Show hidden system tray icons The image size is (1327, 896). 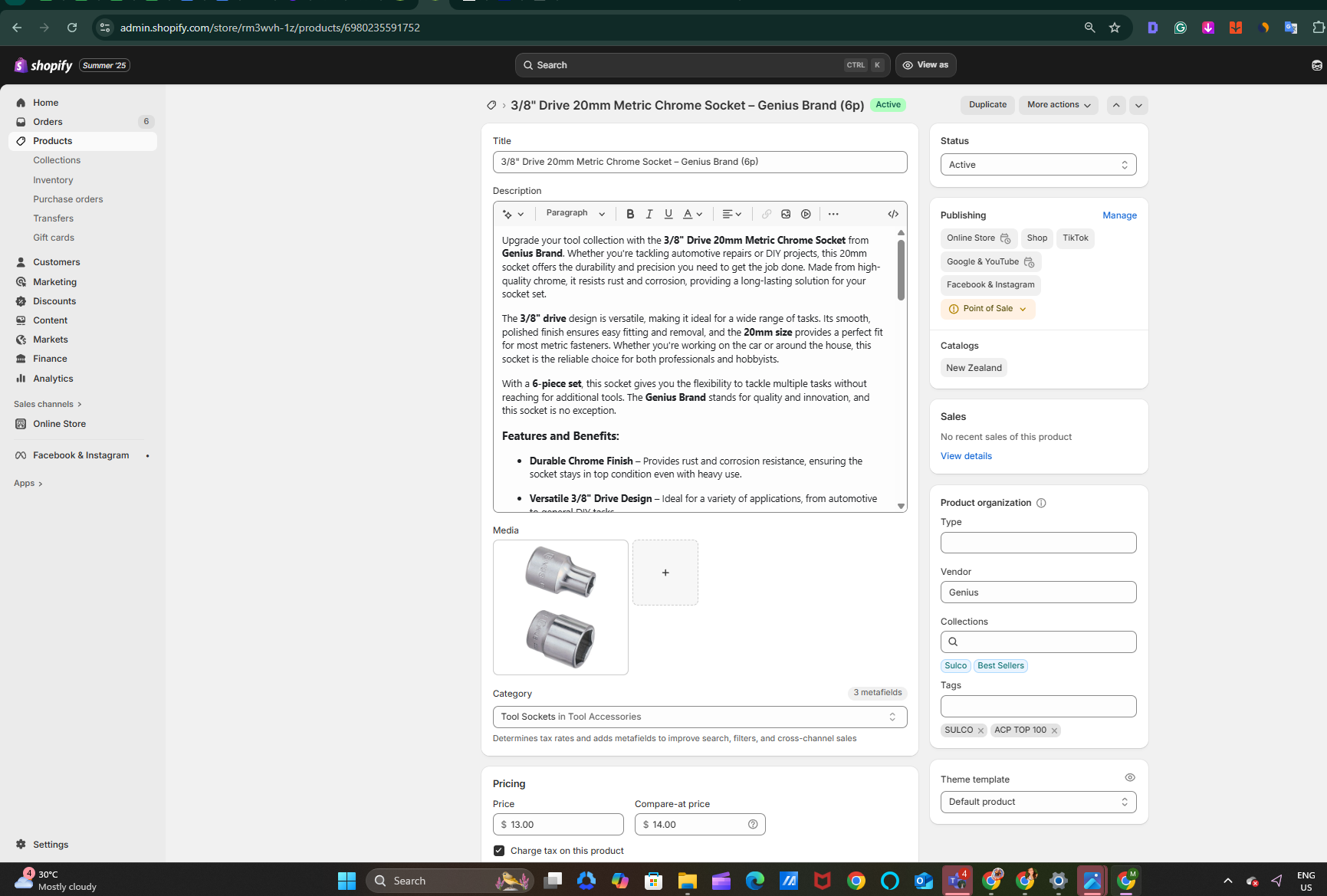1227,881
